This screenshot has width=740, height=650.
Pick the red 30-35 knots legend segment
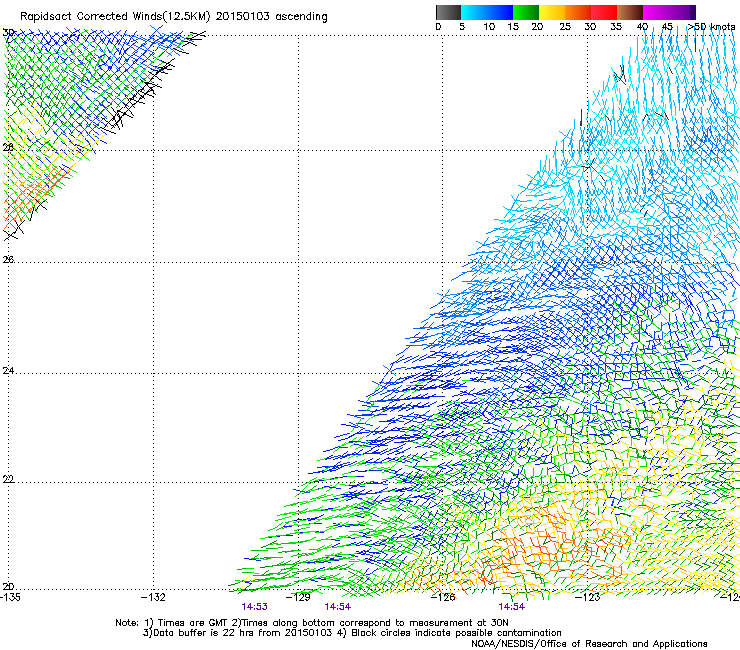coord(604,12)
